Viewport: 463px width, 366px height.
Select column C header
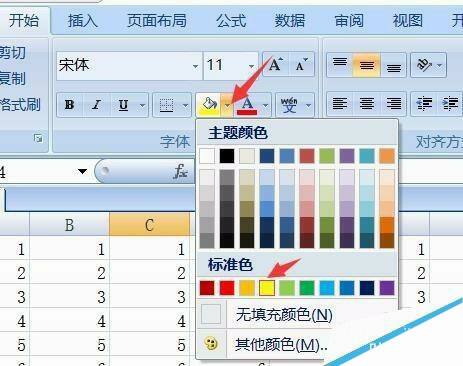(149, 225)
